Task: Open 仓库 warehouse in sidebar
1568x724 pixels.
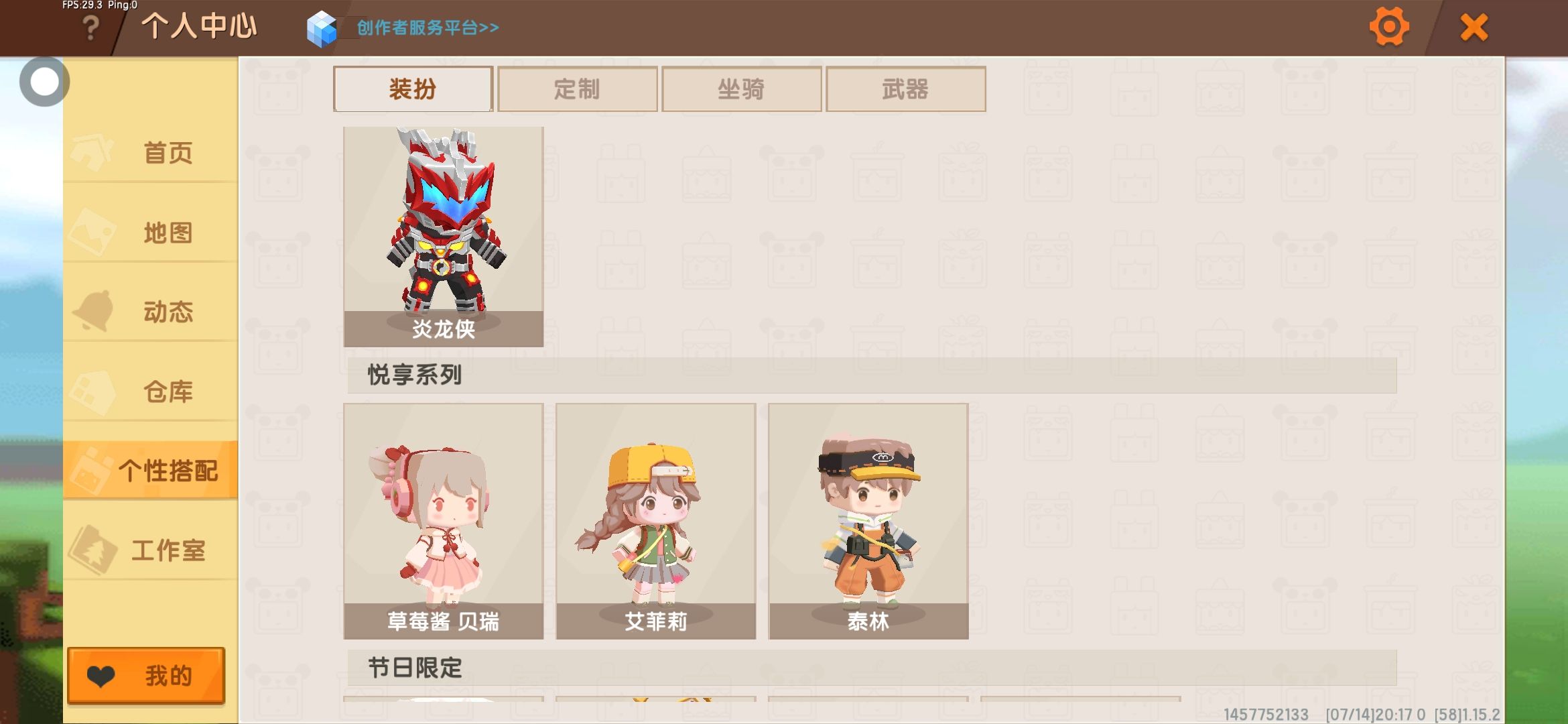Action: point(151,391)
